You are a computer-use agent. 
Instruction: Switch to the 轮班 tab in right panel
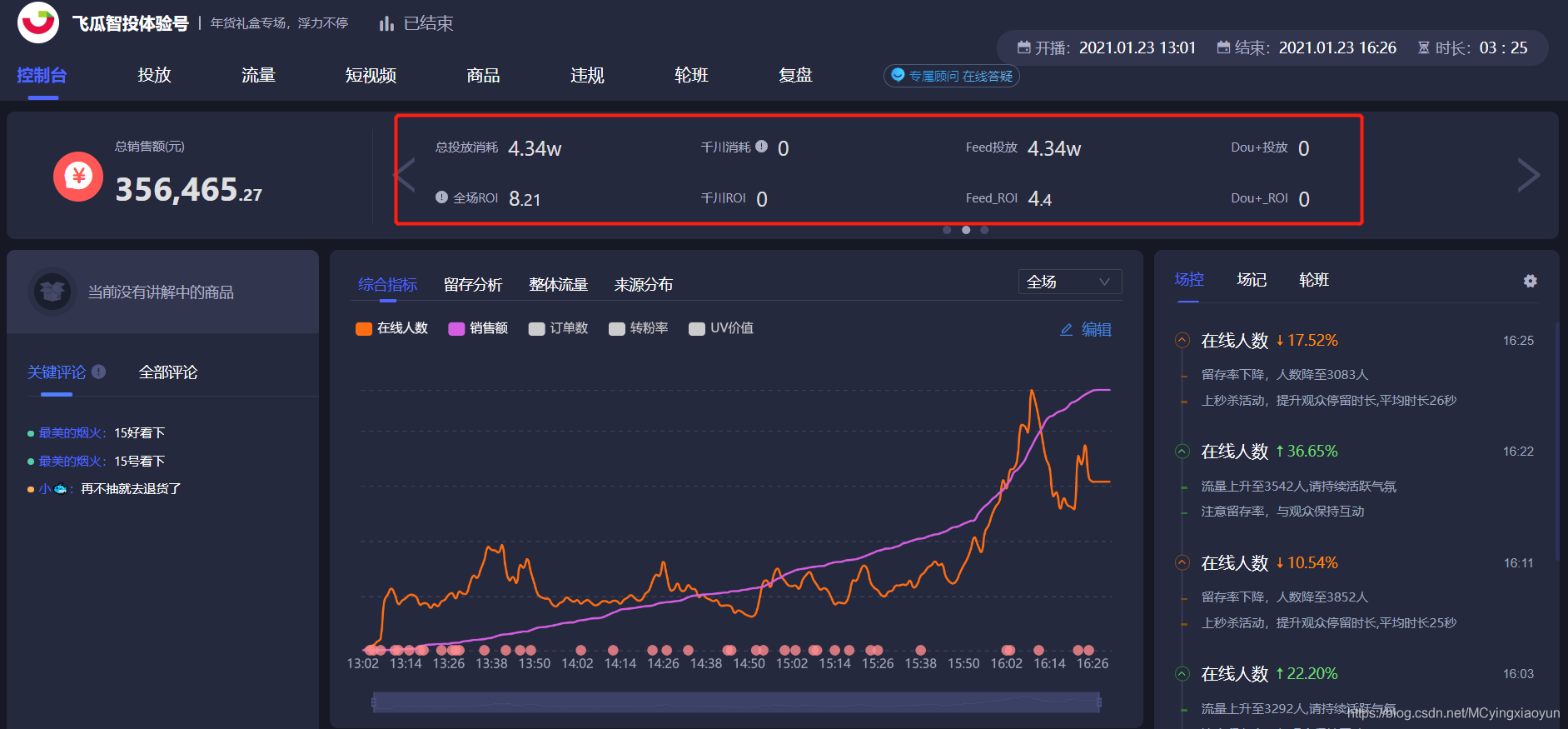1314,280
